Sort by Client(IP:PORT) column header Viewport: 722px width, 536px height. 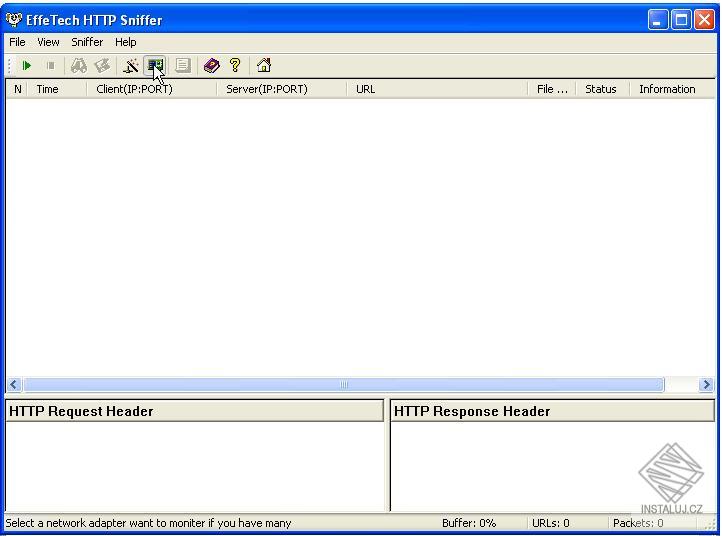point(151,89)
